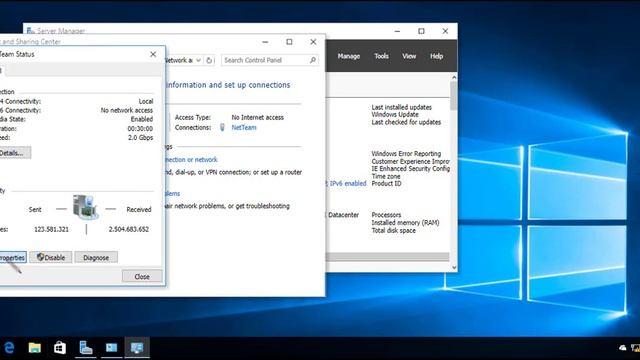Select the 2.0 Gbps speed value

point(140,138)
